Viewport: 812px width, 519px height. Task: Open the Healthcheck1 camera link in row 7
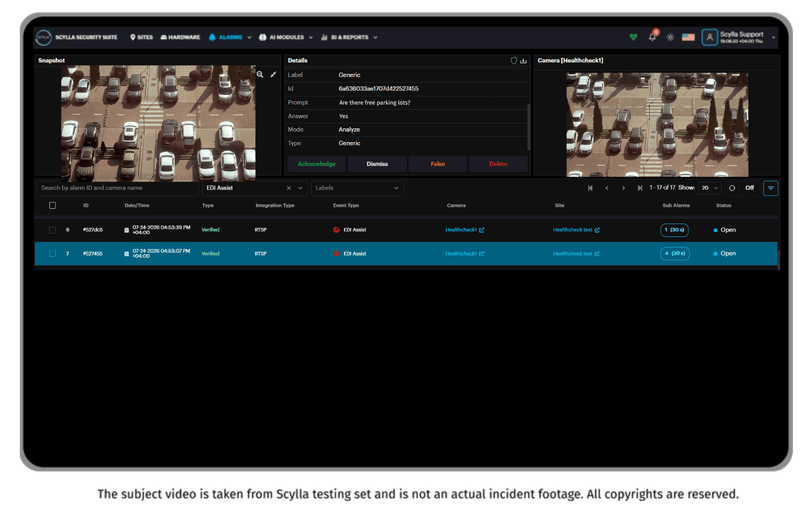click(x=465, y=254)
